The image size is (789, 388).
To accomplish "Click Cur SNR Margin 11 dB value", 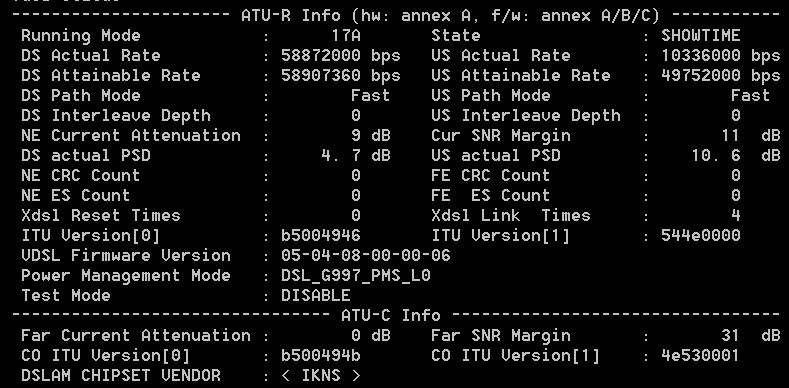I will pos(750,136).
